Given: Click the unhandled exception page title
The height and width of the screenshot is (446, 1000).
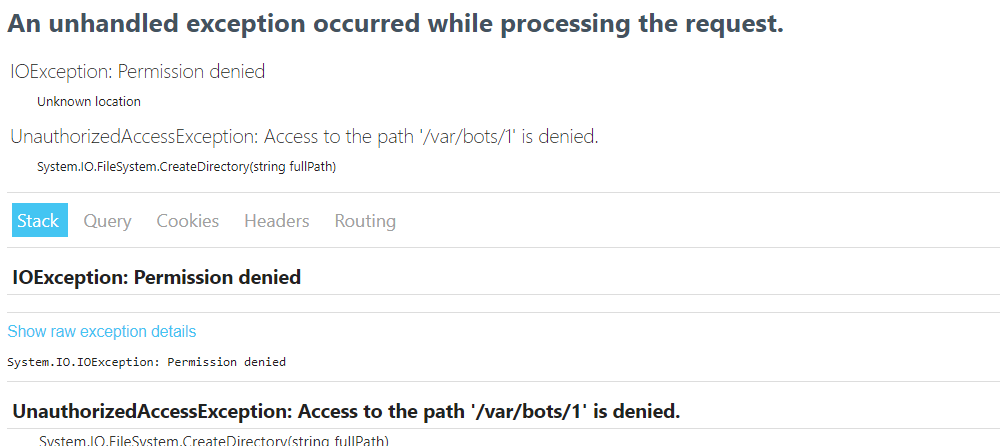Looking at the screenshot, I should [395, 24].
